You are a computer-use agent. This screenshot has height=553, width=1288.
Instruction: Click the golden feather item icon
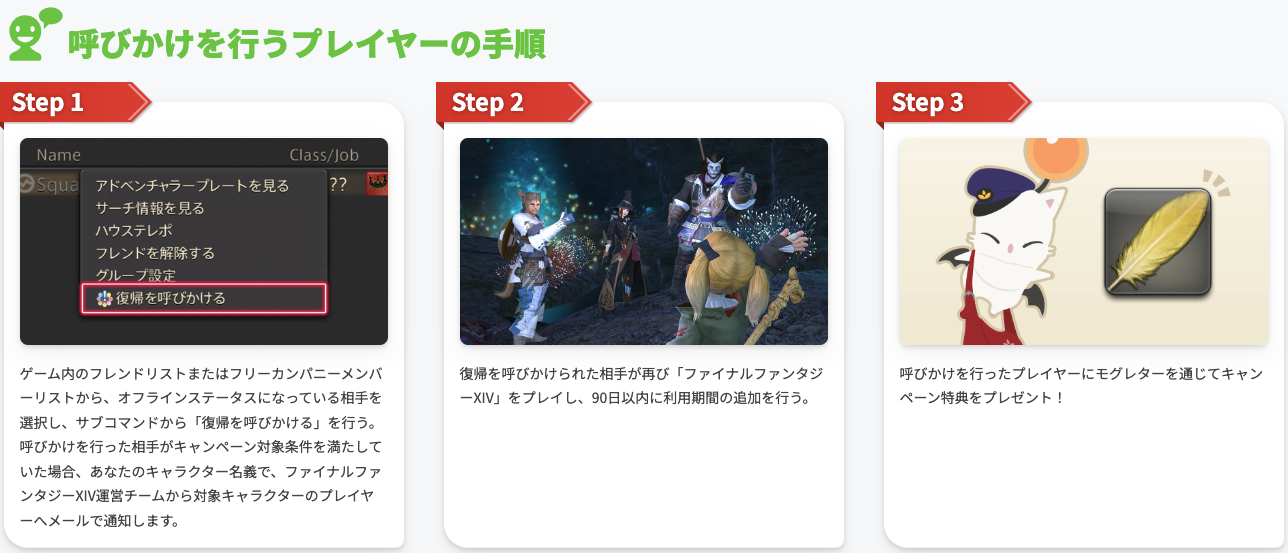[x=1157, y=243]
